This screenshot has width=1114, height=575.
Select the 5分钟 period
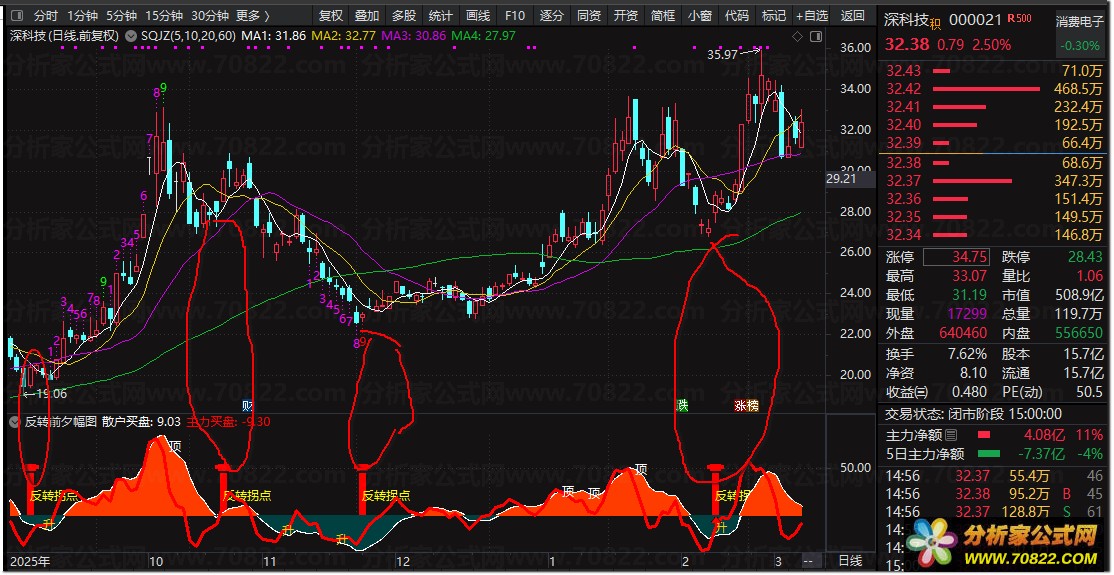(121, 16)
